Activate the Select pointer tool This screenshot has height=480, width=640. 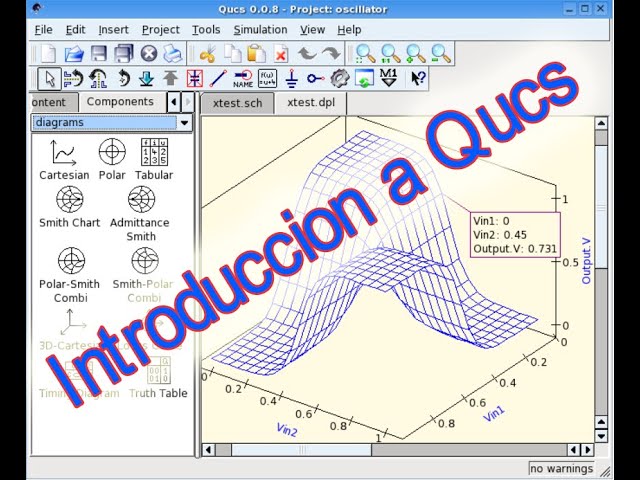tap(49, 78)
